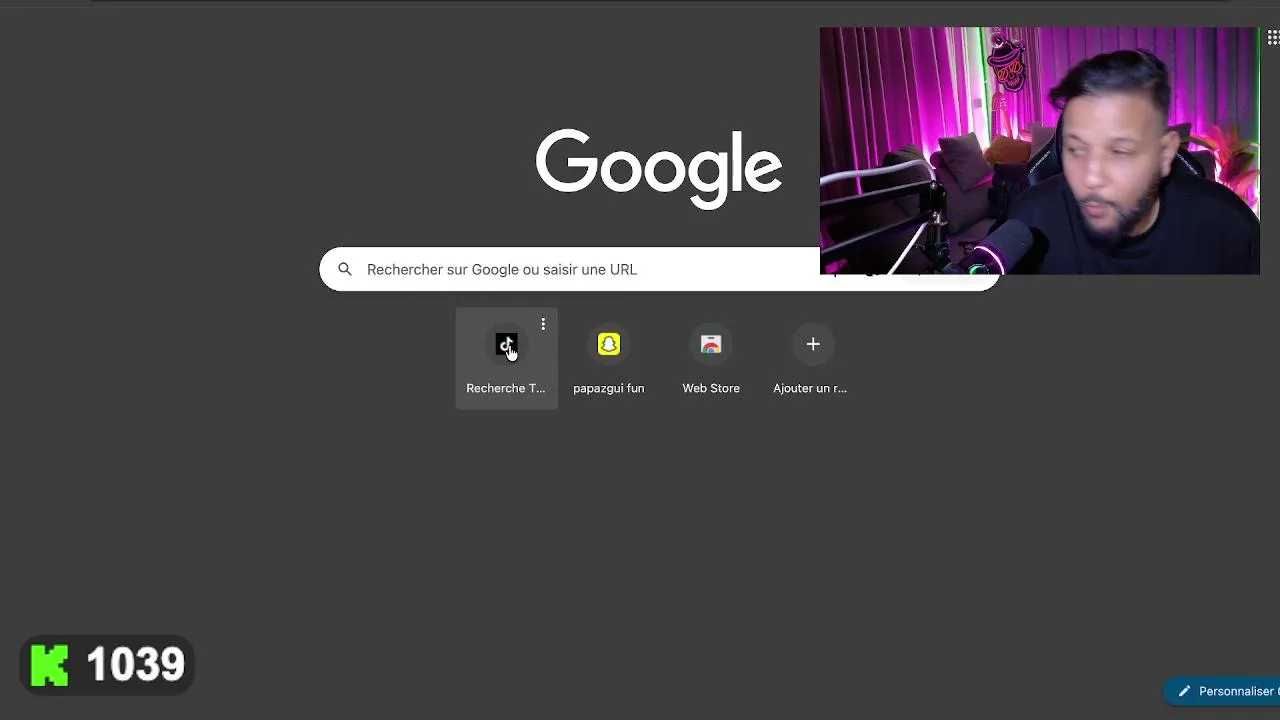Click the green Kick logo overlay

coord(50,665)
